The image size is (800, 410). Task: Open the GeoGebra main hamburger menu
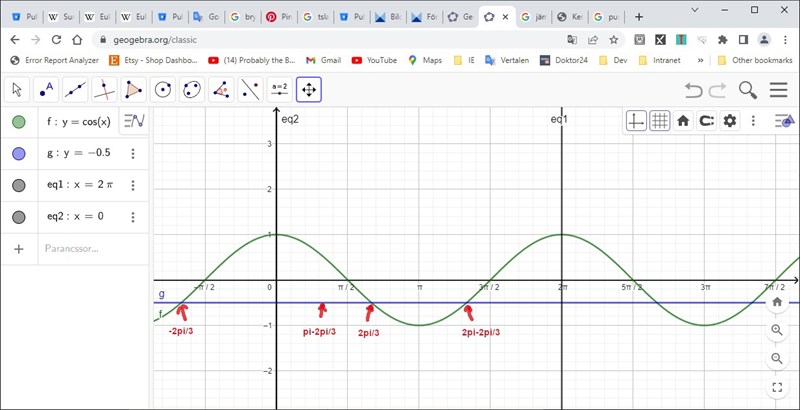point(779,91)
